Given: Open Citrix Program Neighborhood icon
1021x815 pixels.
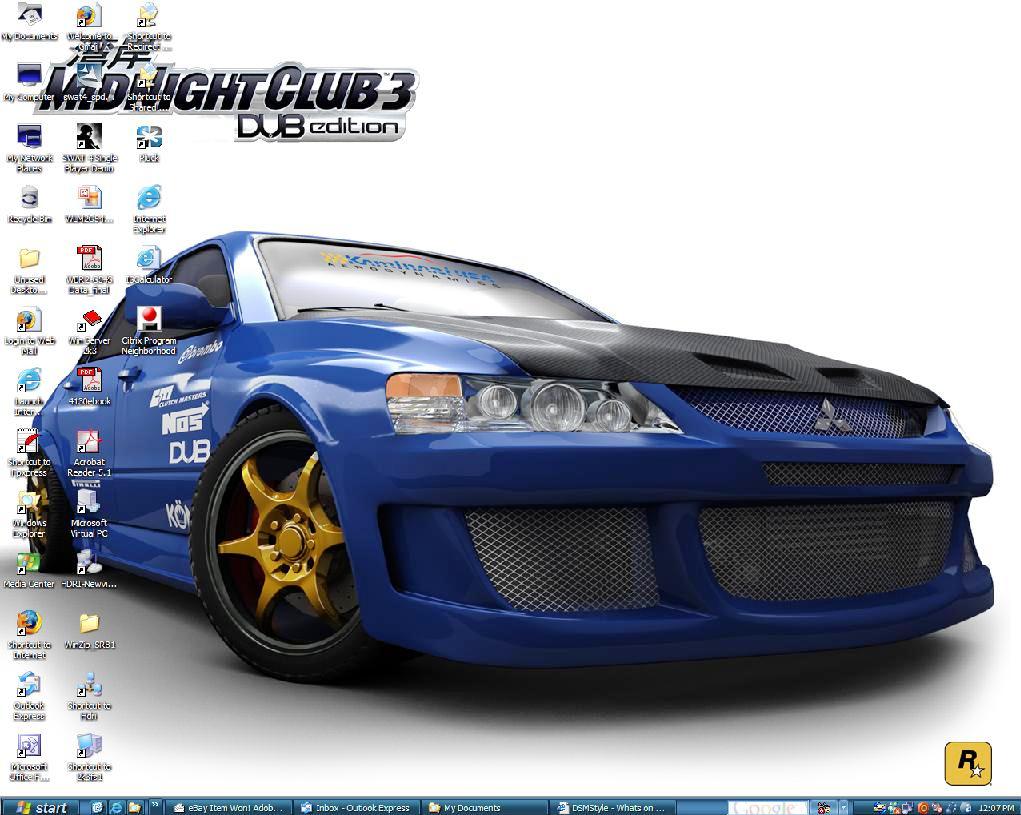Looking at the screenshot, I should [x=149, y=321].
